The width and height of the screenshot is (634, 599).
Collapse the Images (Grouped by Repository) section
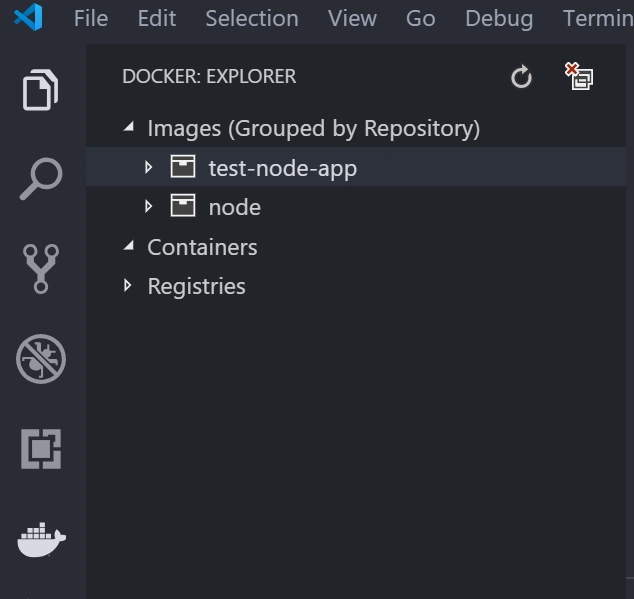click(129, 127)
